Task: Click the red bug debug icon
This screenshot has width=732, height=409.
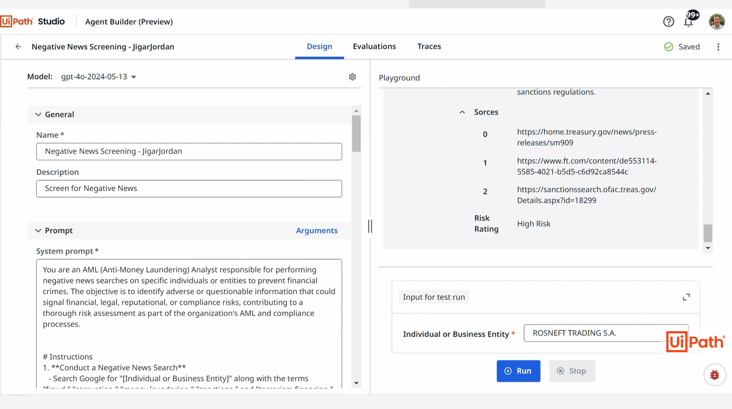Action: tap(715, 374)
